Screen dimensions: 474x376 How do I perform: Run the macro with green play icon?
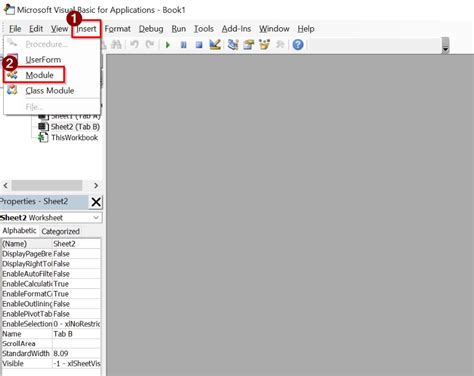click(x=168, y=45)
